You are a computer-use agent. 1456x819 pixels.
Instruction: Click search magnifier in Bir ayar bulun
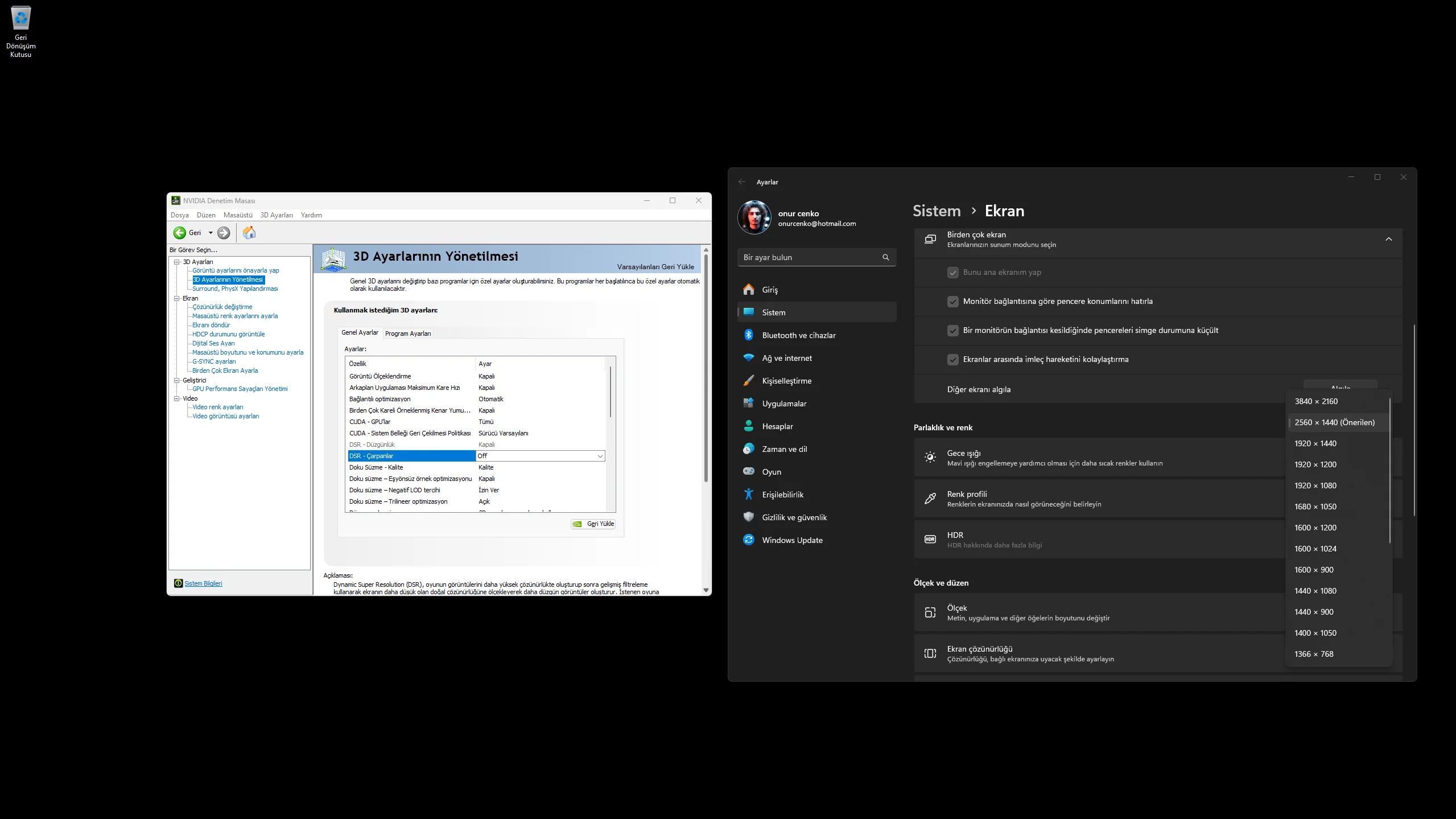pos(885,257)
